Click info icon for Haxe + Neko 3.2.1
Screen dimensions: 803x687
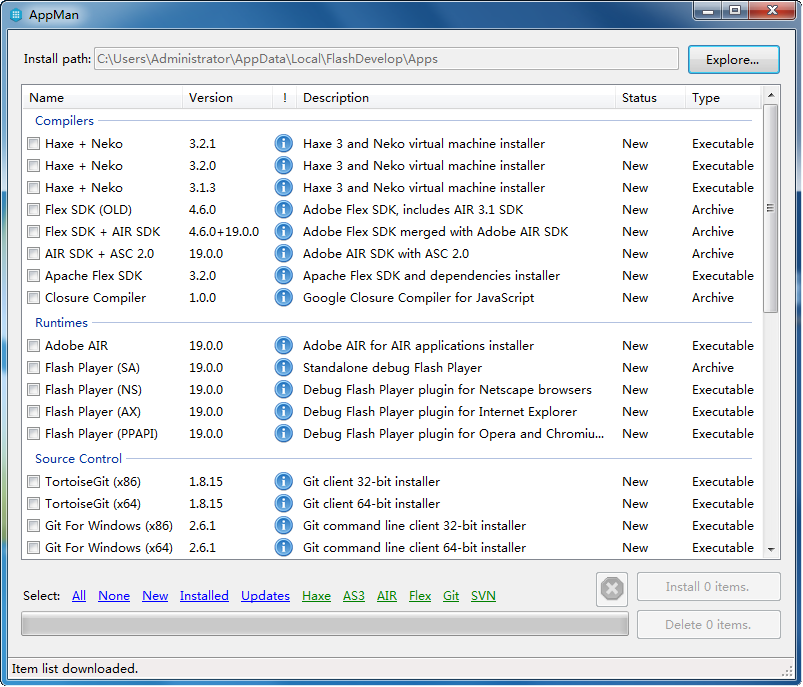283,144
